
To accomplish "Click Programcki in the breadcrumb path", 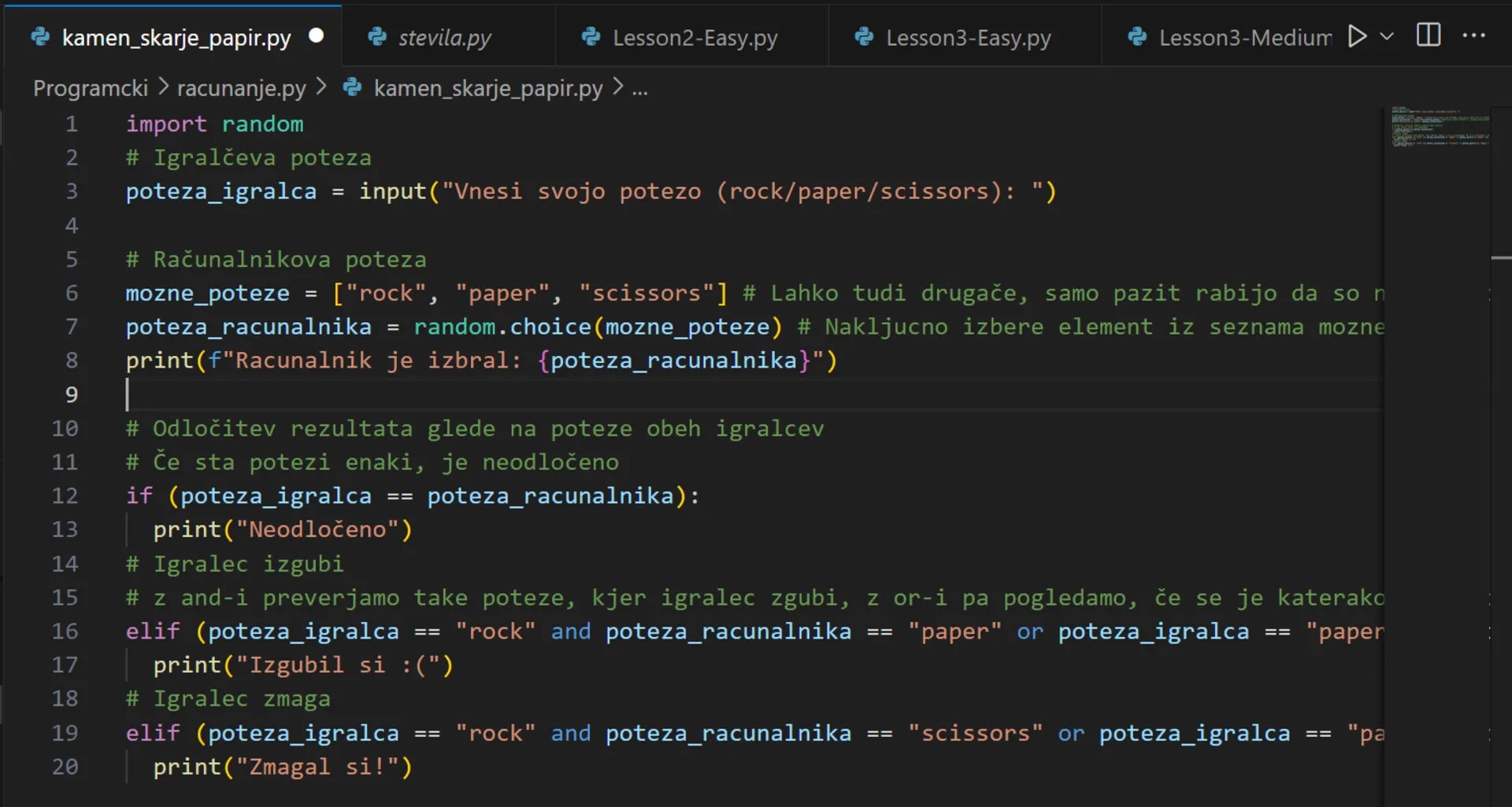I will coord(91,88).
